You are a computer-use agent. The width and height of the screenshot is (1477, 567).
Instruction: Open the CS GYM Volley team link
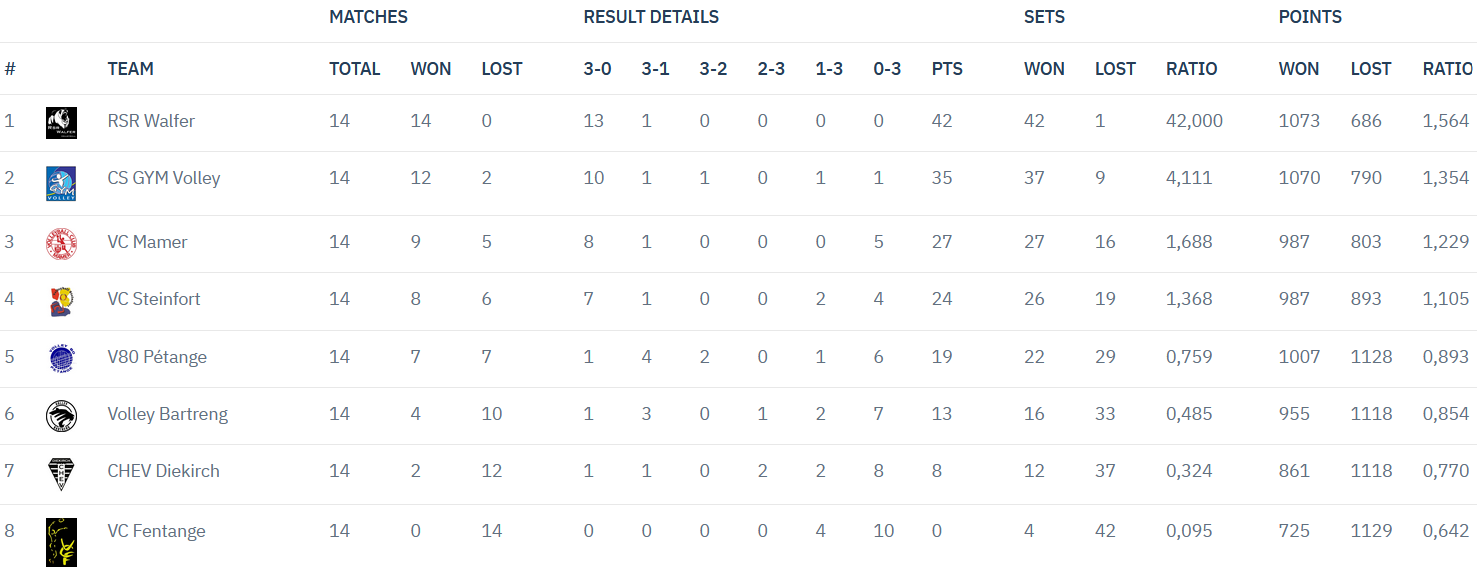[x=164, y=178]
